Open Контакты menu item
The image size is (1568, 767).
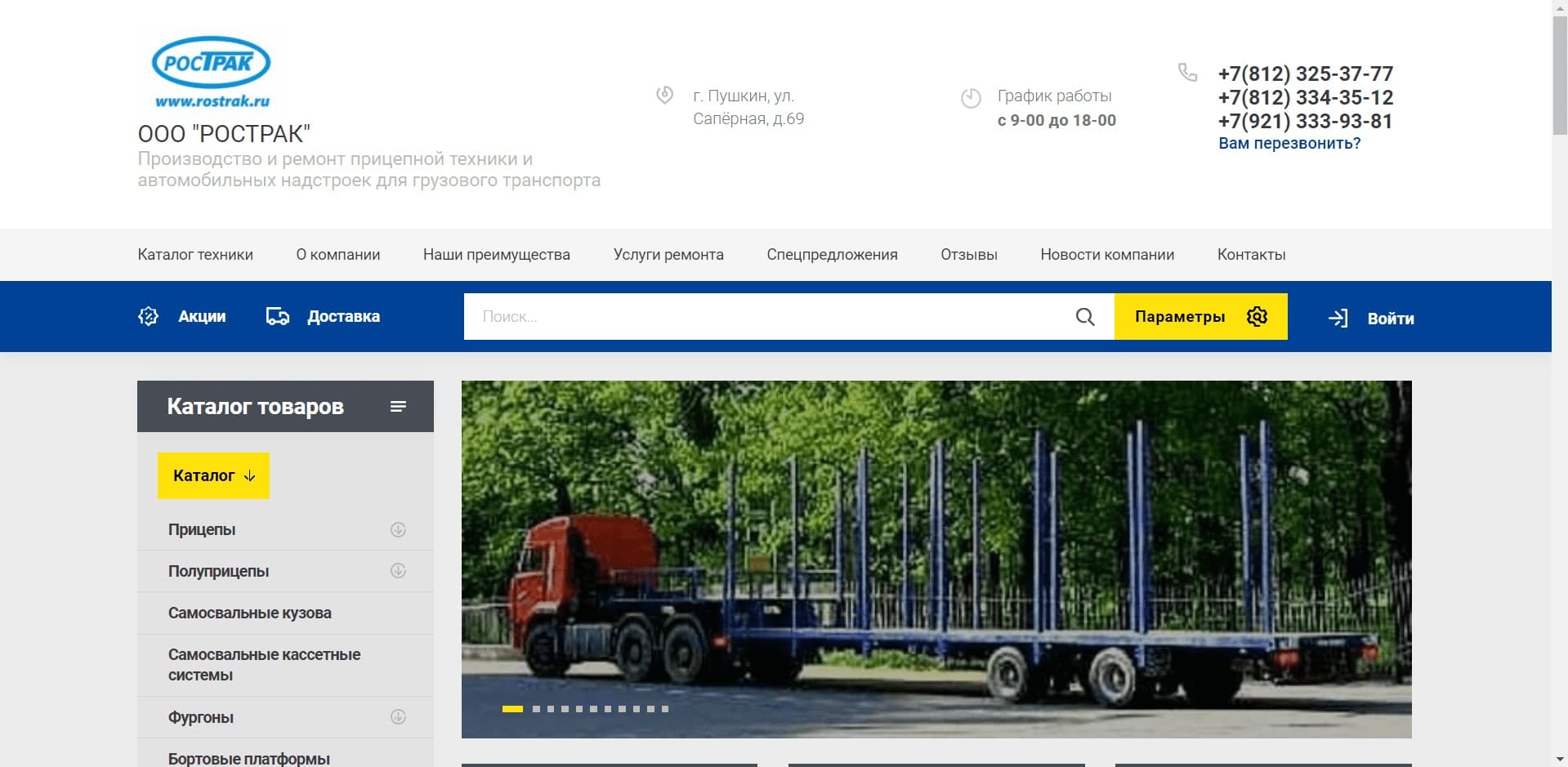click(x=1252, y=255)
